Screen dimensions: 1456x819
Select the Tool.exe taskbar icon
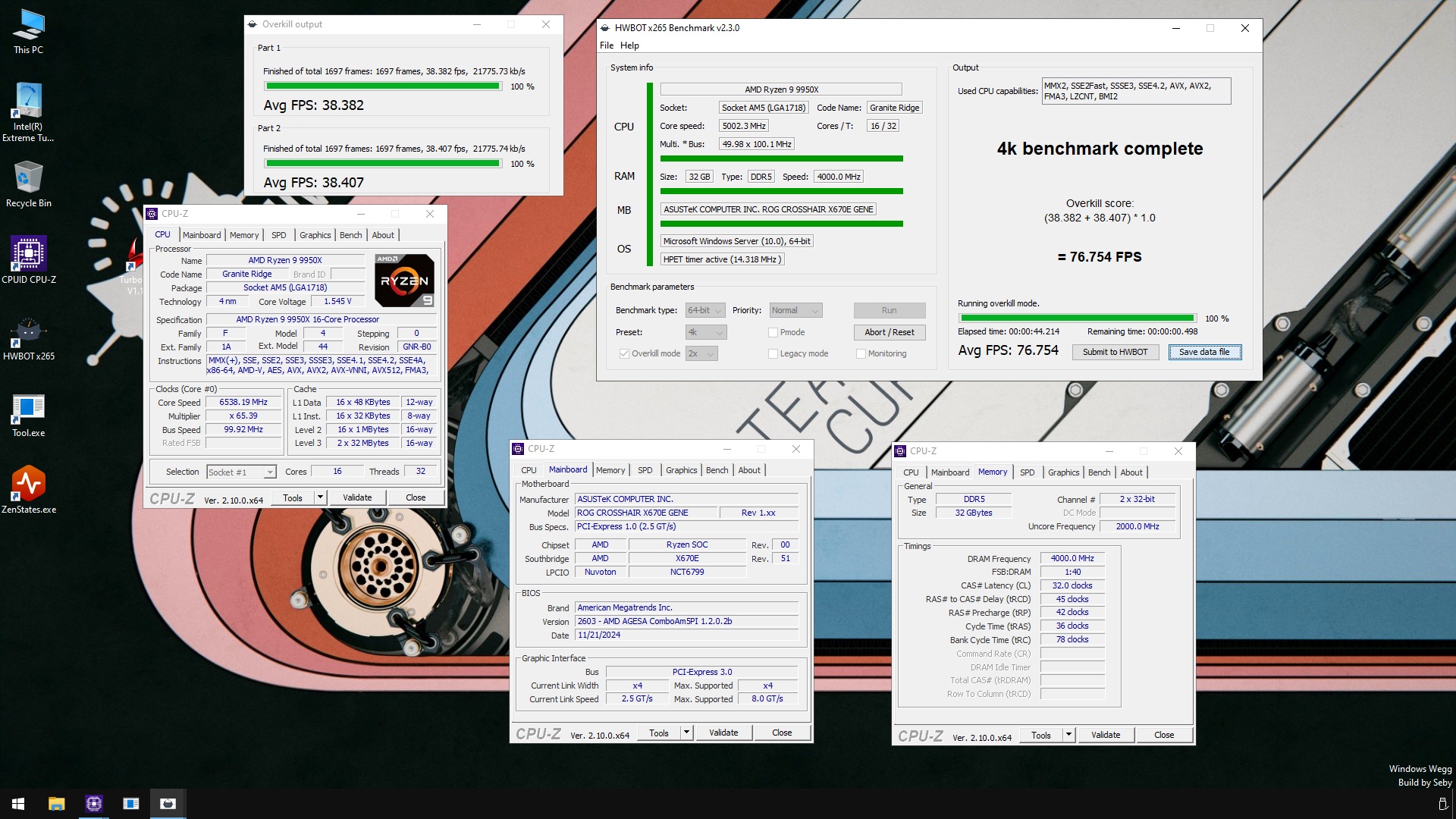pyautogui.click(x=131, y=804)
